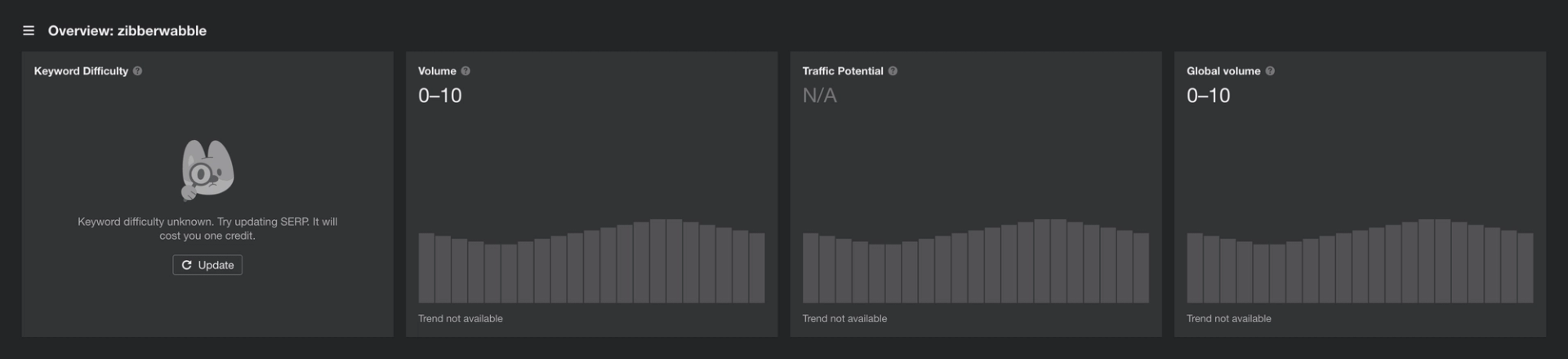Click the Volume card heading label
Screen dimensions: 1568x359
pos(437,71)
